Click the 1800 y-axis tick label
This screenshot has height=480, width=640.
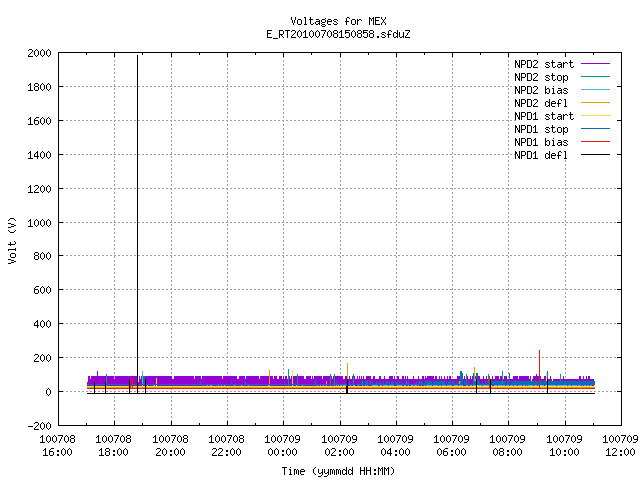coord(39,87)
